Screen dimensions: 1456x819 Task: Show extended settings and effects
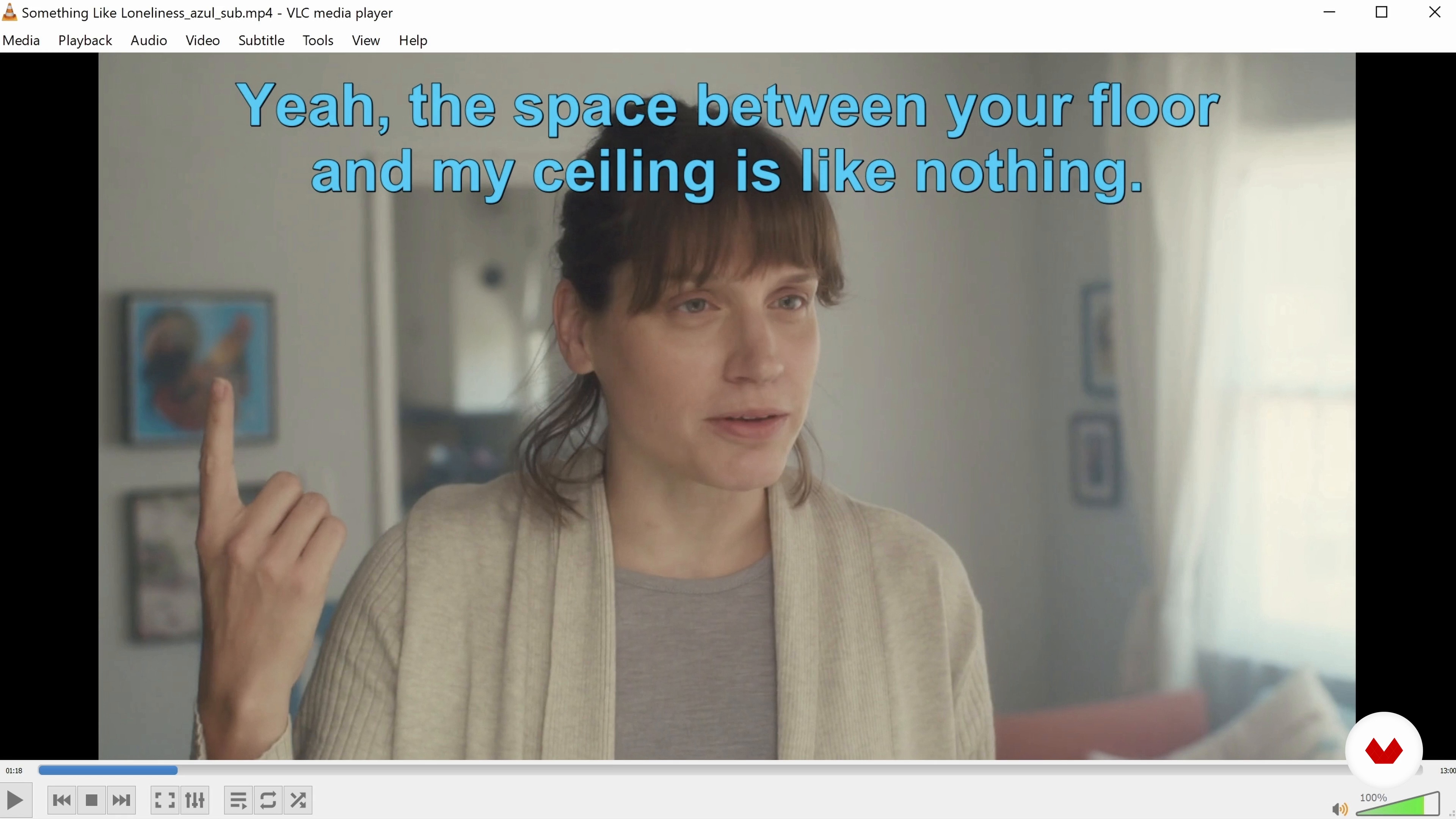(195, 800)
